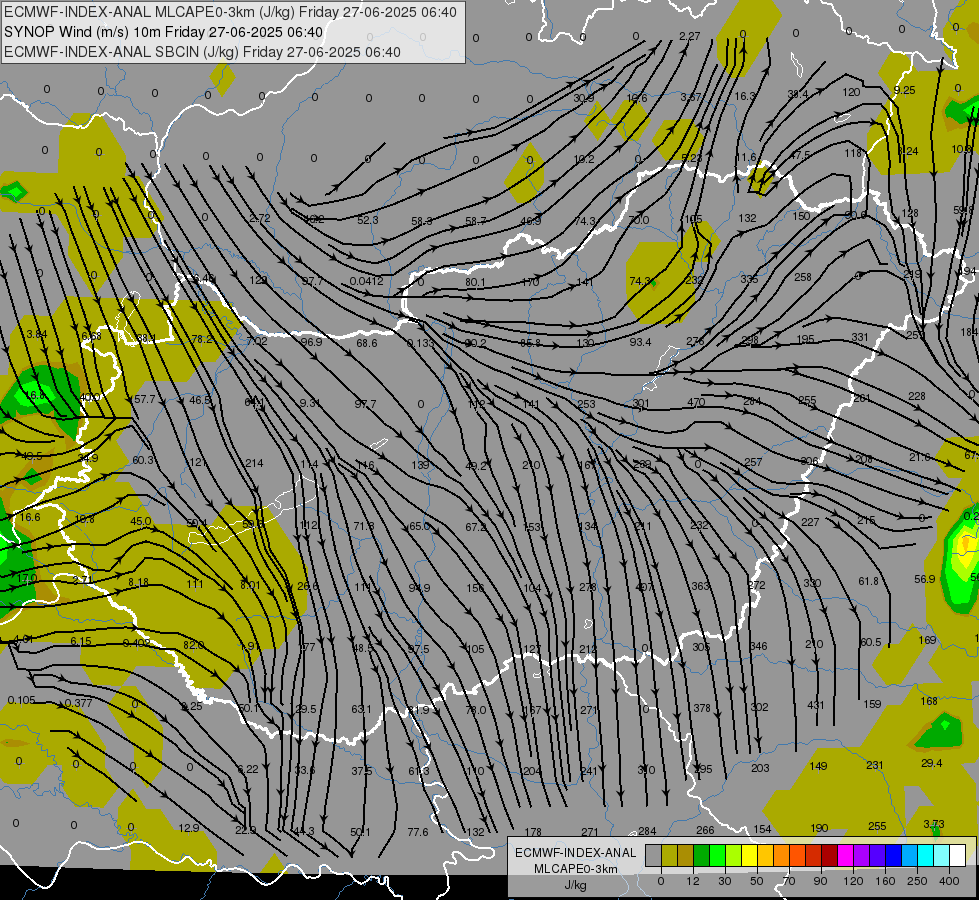Screen dimensions: 979x900
Task: Click the legend title ECMWF-INDEX-ANAL
Action: [575, 853]
